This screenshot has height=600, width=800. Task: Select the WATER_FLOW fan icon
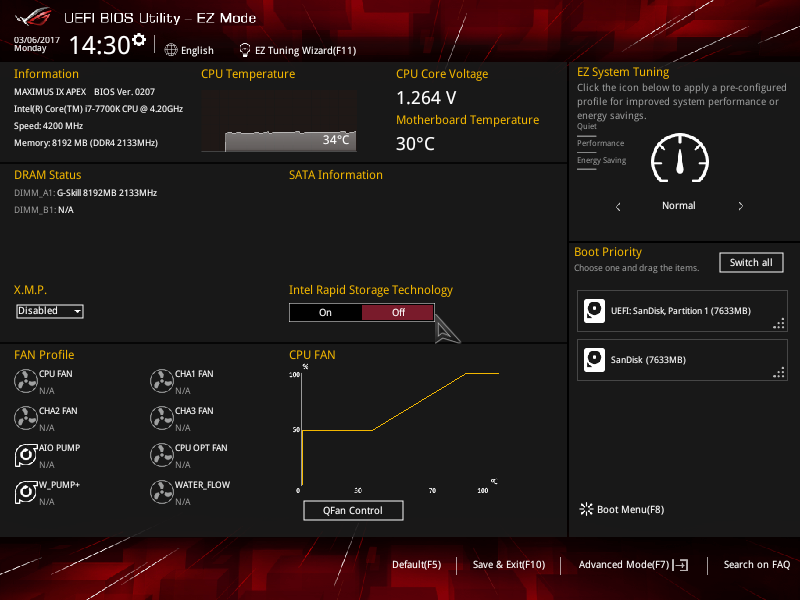(162, 492)
